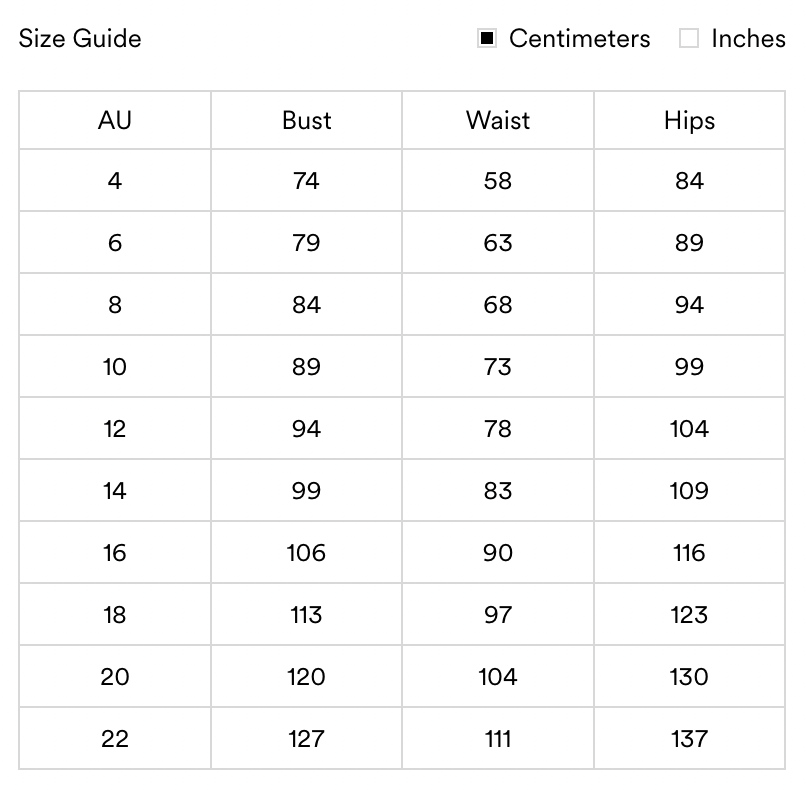Click bust measurement 106 cell
Screen dimensions: 806x792
pos(306,553)
